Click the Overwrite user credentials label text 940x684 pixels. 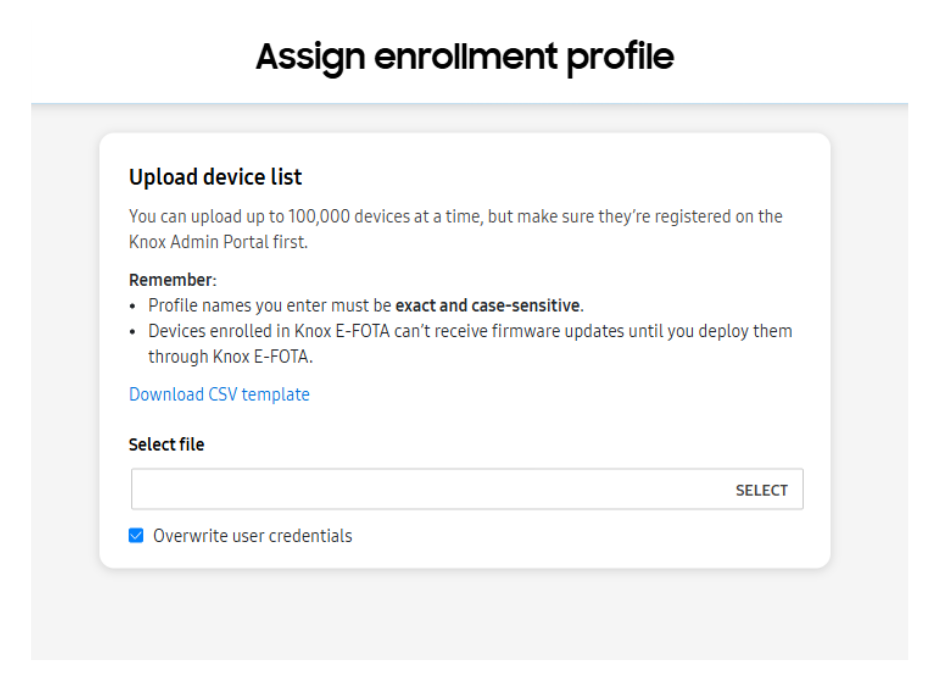click(252, 536)
